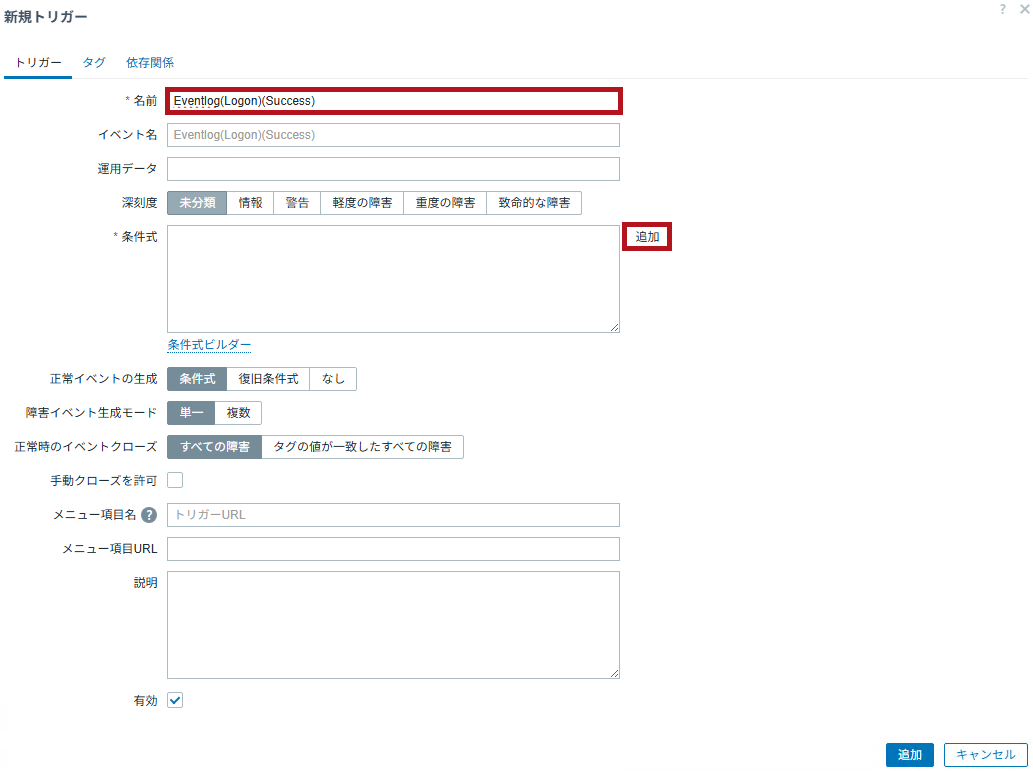Close the new trigger dialog with X
The width and height of the screenshot is (1033, 771).
pyautogui.click(x=1023, y=9)
